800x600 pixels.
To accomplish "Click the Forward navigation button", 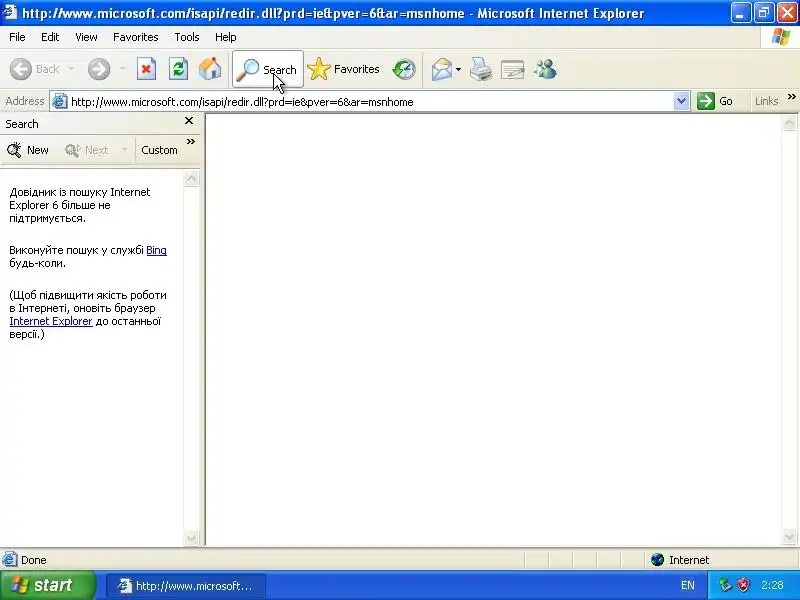I will click(99, 69).
